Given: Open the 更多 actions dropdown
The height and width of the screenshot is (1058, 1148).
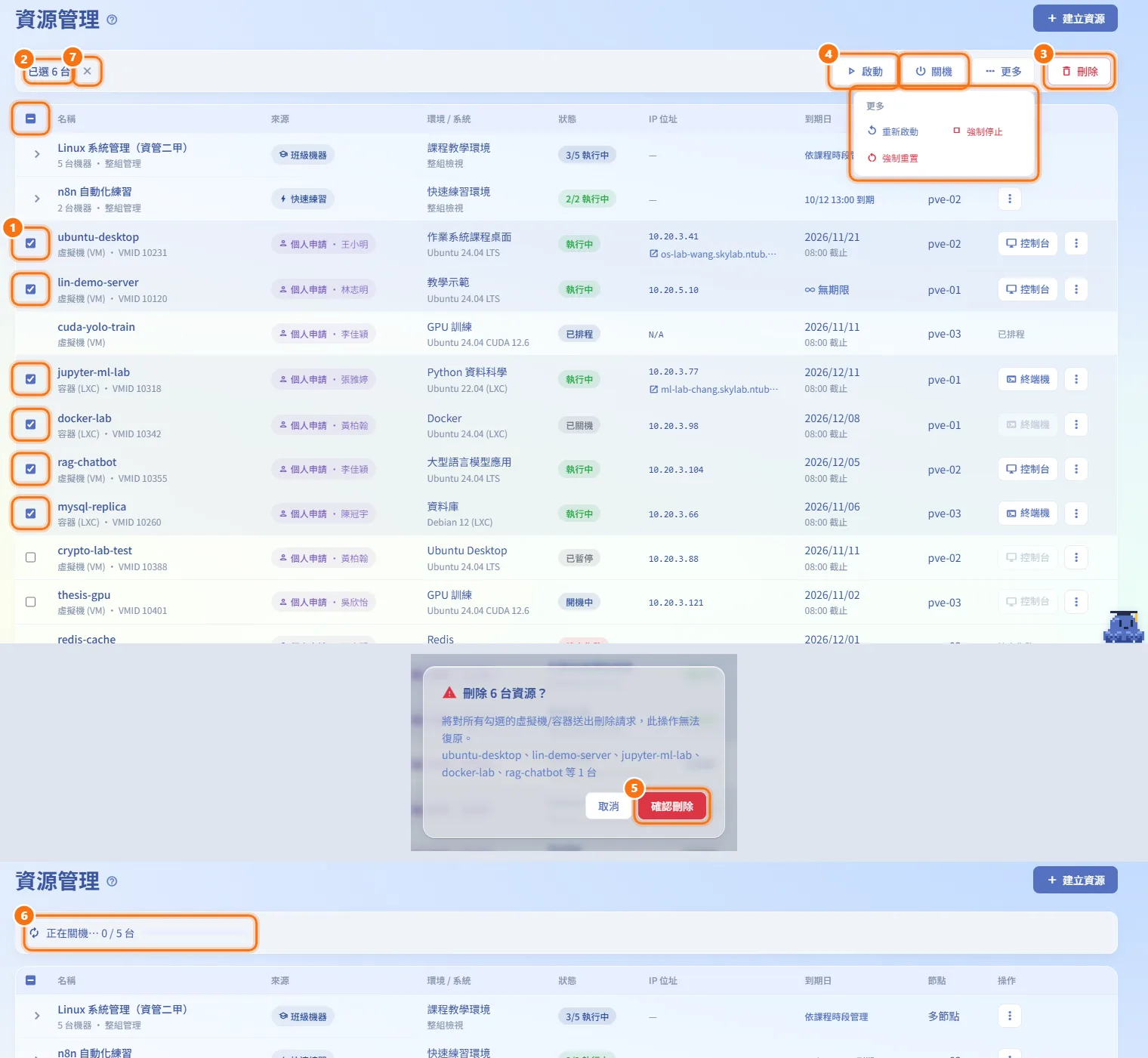Looking at the screenshot, I should tap(1003, 71).
